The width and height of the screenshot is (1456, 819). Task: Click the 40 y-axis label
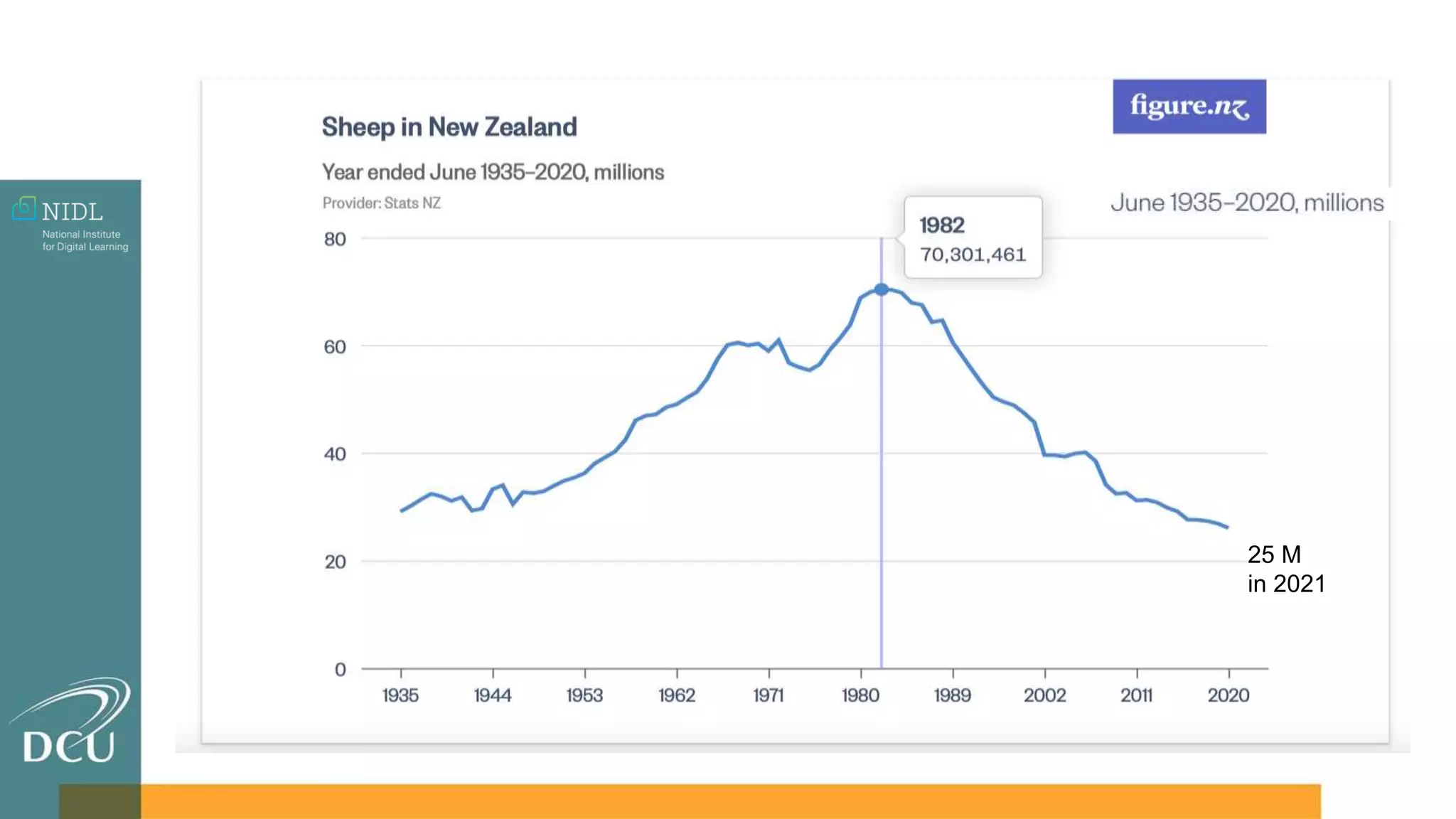click(335, 454)
